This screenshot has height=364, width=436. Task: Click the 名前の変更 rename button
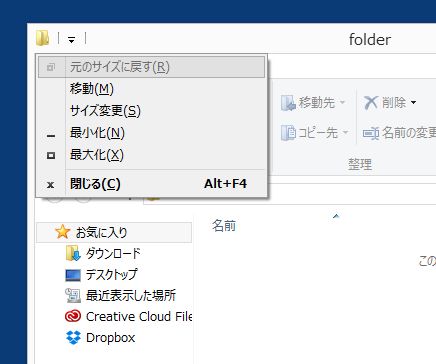[399, 133]
